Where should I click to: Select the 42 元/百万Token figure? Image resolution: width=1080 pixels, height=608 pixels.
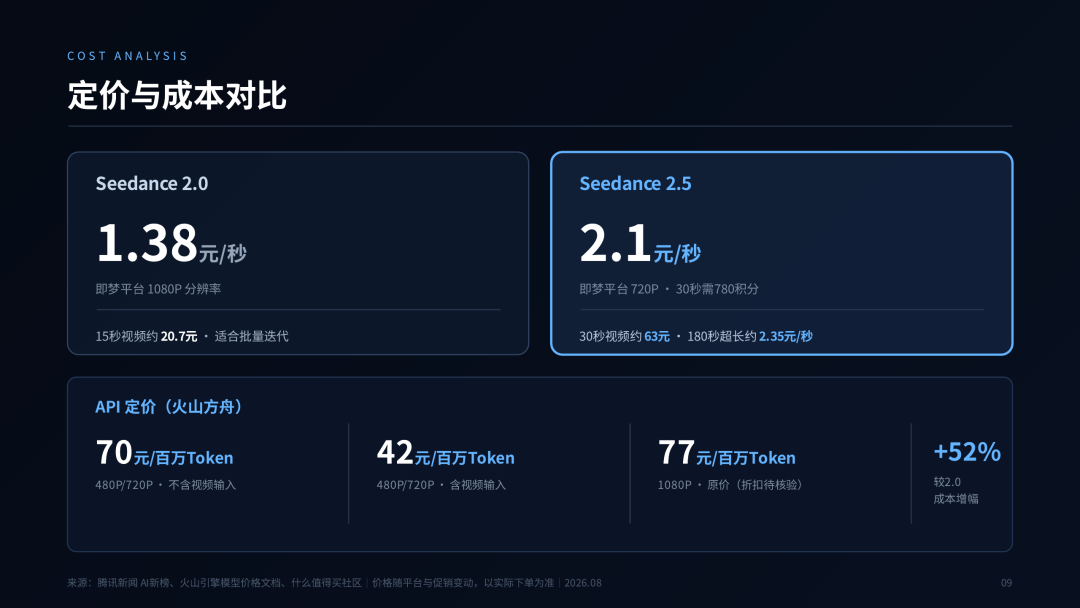pyautogui.click(x=445, y=453)
